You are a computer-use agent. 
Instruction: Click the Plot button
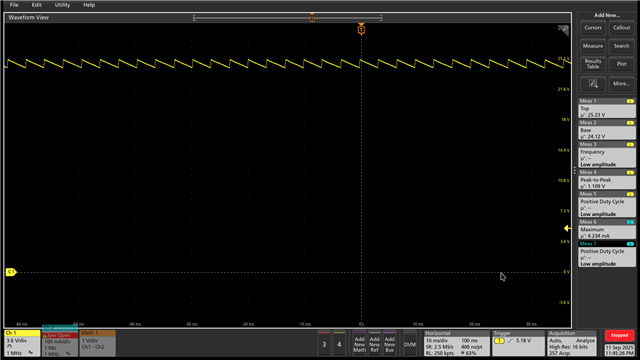[x=621, y=64]
